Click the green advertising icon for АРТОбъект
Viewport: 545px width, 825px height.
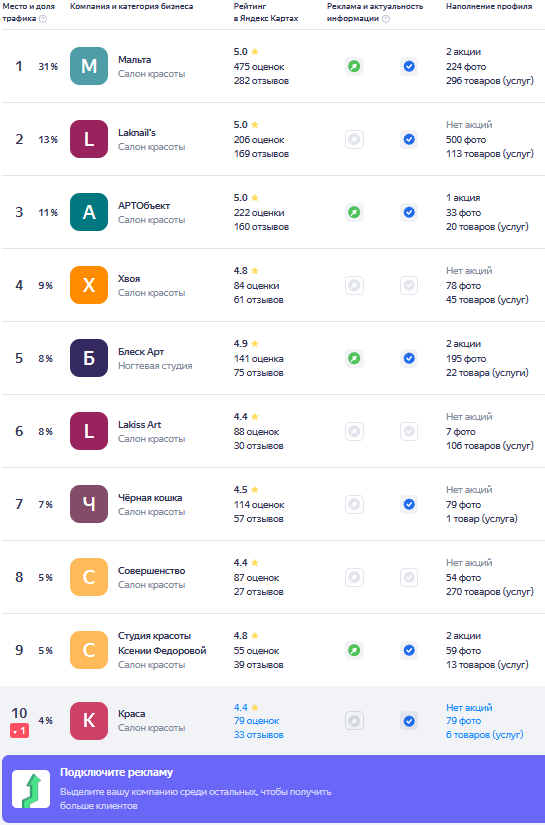355,213
